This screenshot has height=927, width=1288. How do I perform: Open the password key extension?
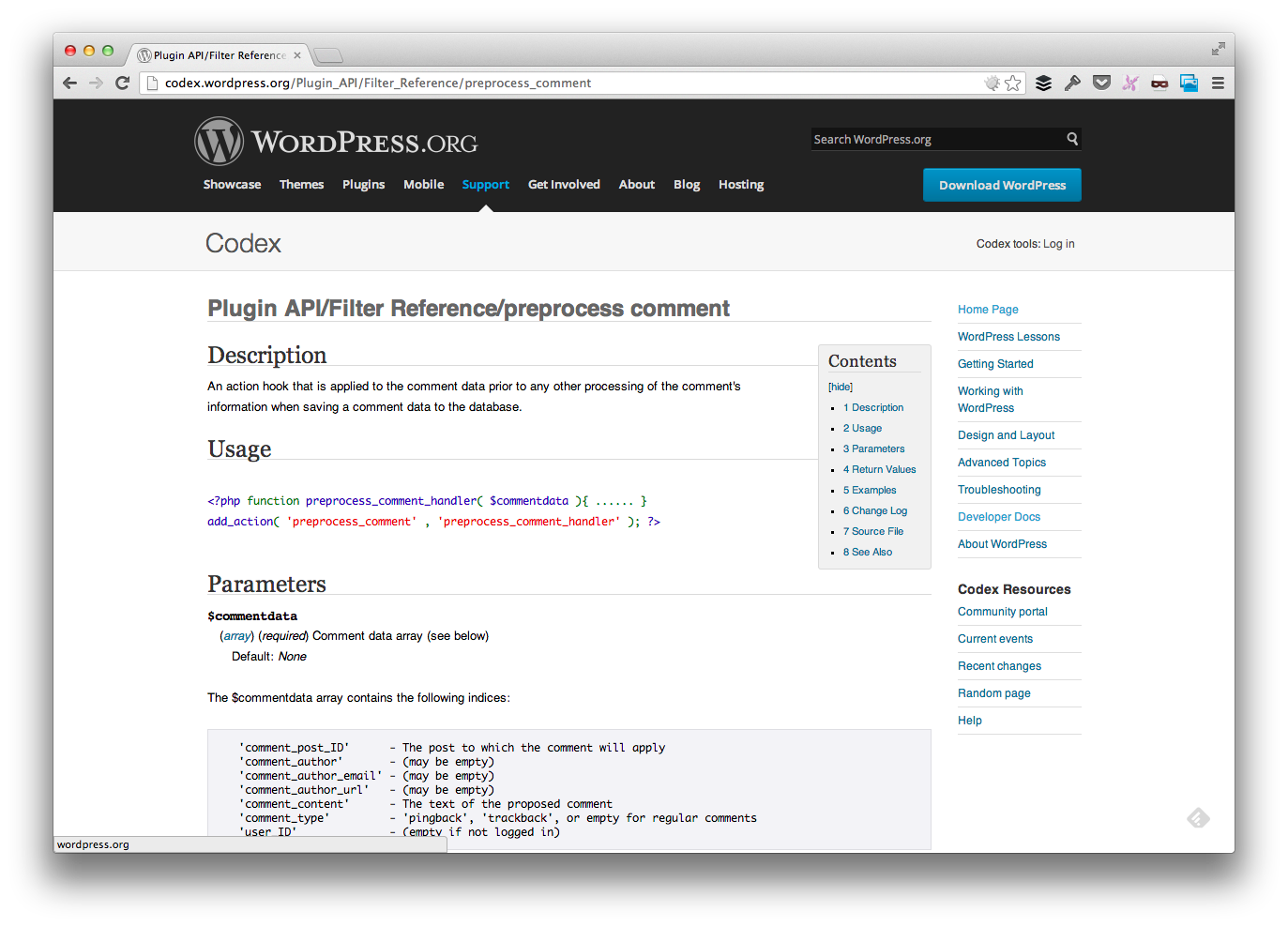tap(1072, 83)
